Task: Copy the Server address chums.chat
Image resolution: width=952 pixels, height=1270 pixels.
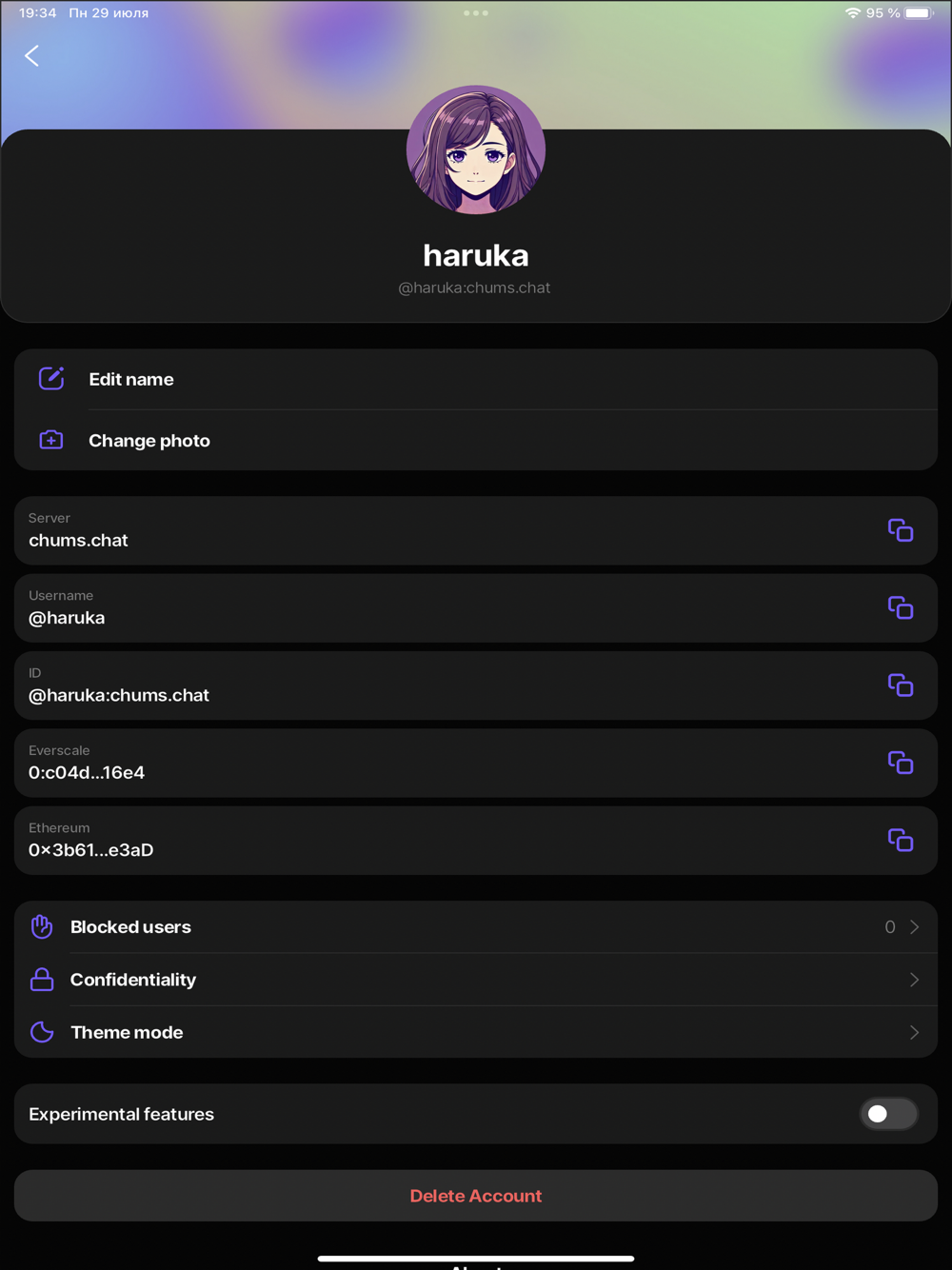Action: tap(900, 530)
